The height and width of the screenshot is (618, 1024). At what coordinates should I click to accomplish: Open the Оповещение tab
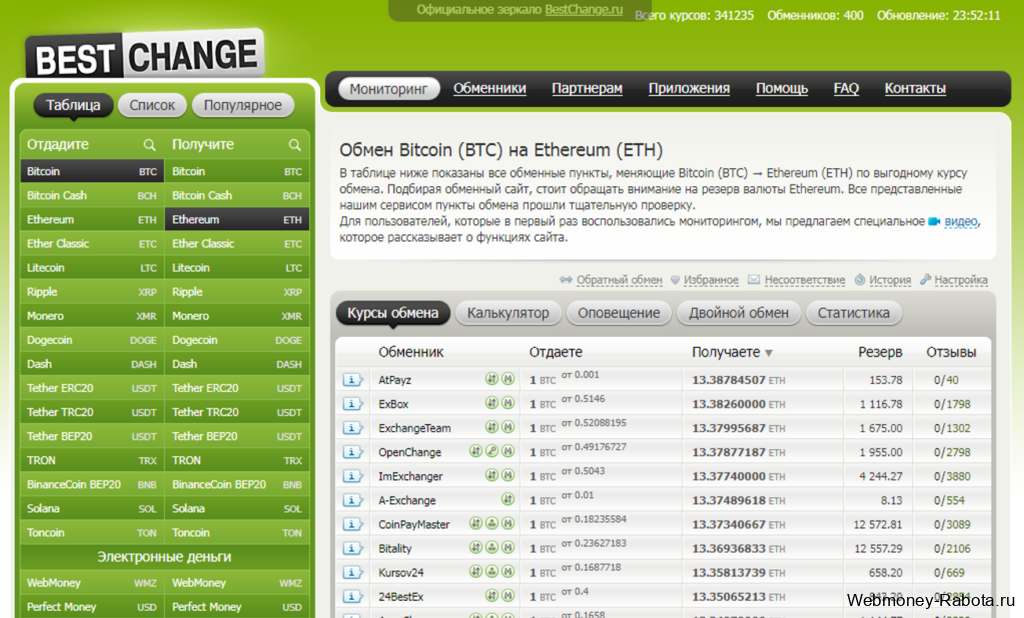pyautogui.click(x=619, y=313)
